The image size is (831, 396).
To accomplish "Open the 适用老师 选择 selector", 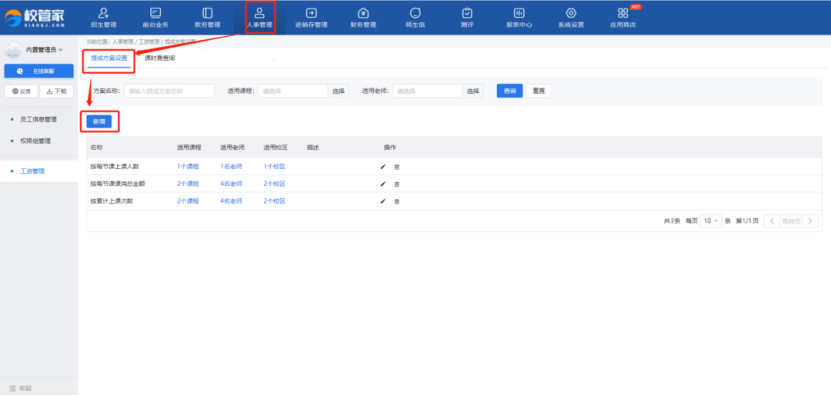I will [x=473, y=91].
